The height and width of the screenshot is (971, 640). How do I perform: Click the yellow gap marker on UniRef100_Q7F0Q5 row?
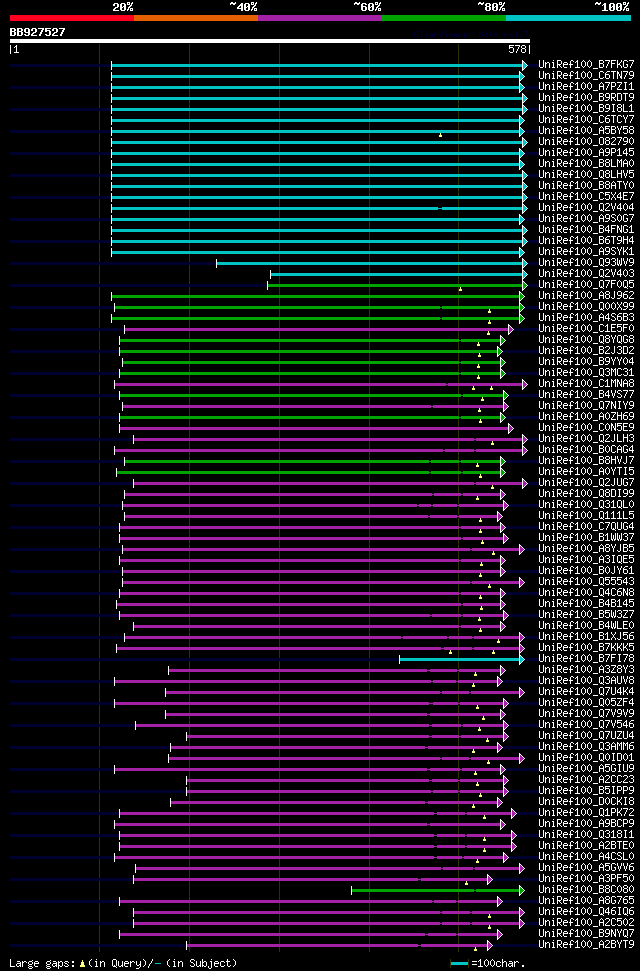pyautogui.click(x=460, y=289)
